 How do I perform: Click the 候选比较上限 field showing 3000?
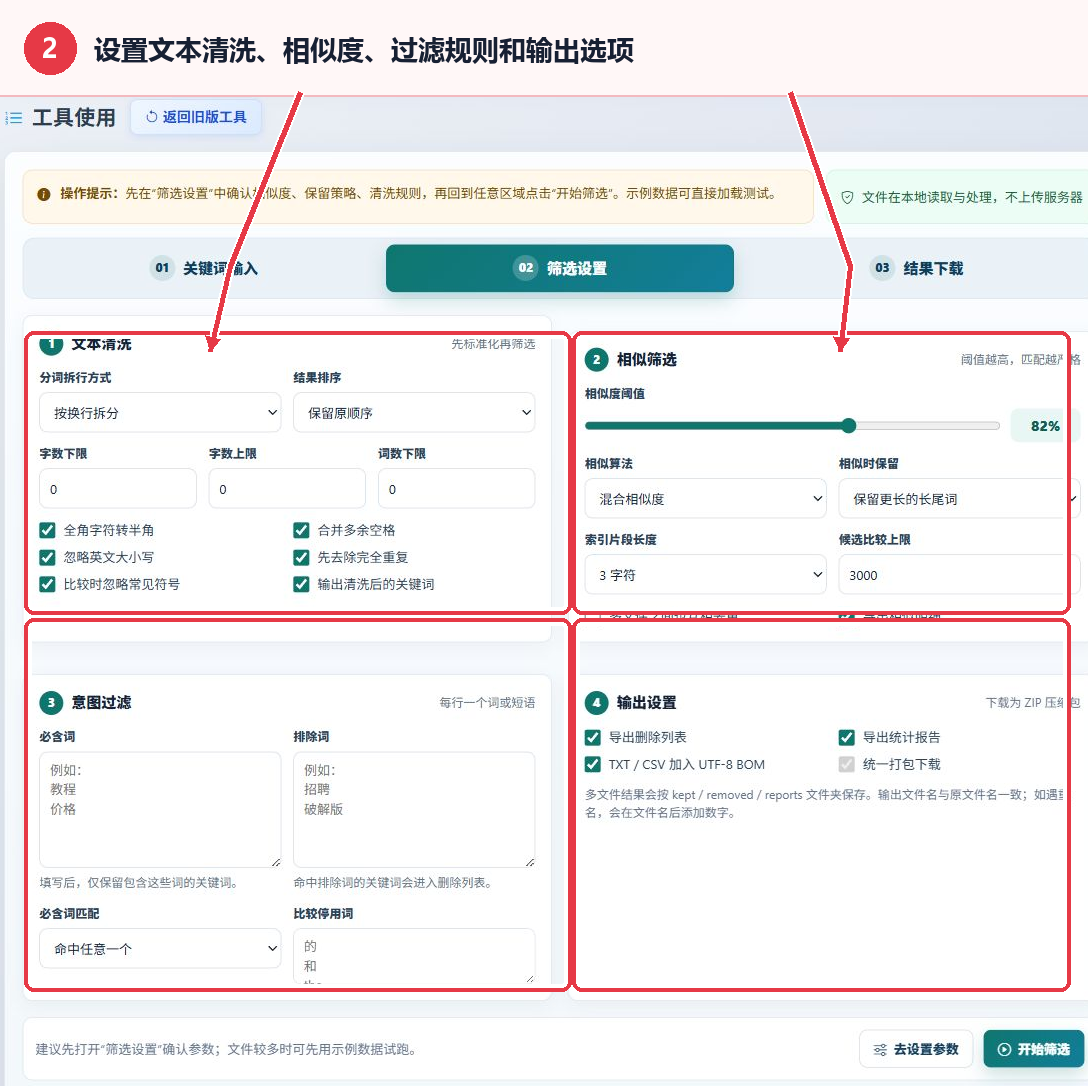coord(959,575)
